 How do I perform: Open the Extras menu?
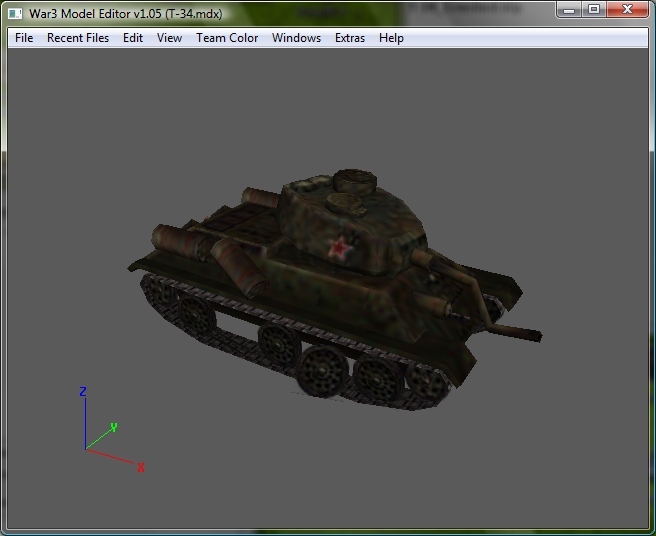coord(350,38)
